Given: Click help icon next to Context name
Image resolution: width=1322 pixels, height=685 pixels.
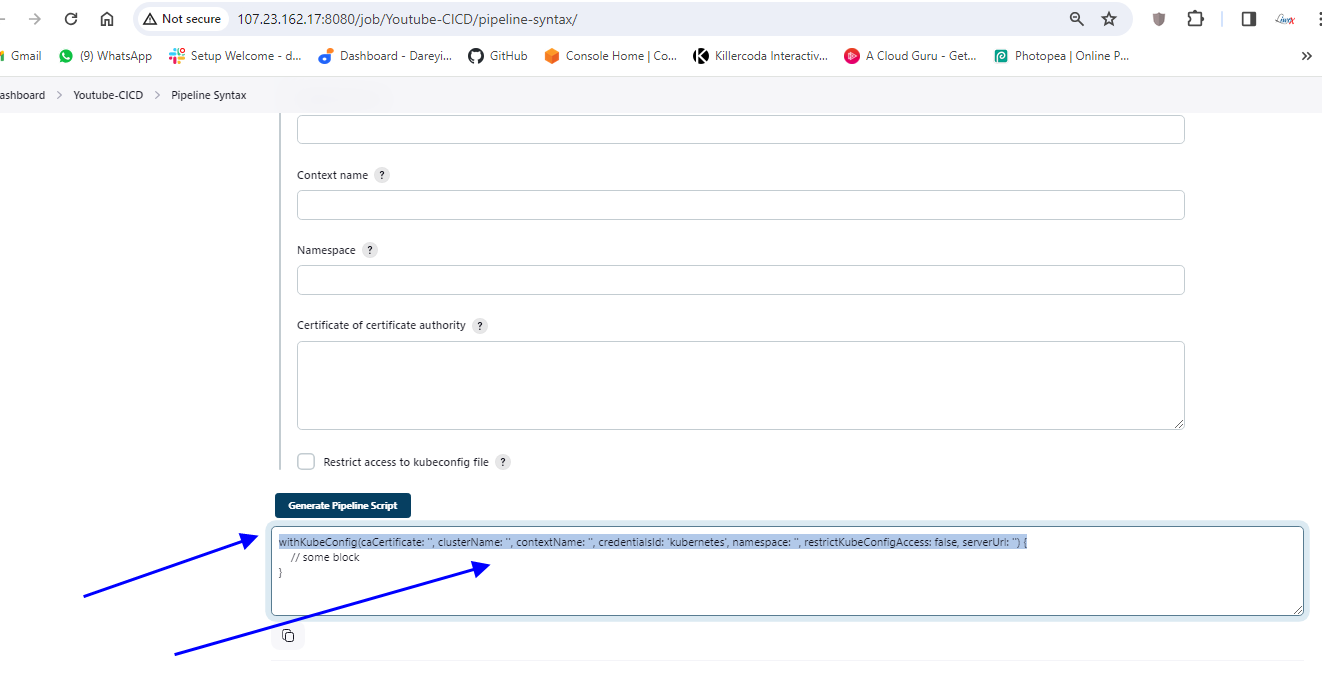Looking at the screenshot, I should point(381,175).
